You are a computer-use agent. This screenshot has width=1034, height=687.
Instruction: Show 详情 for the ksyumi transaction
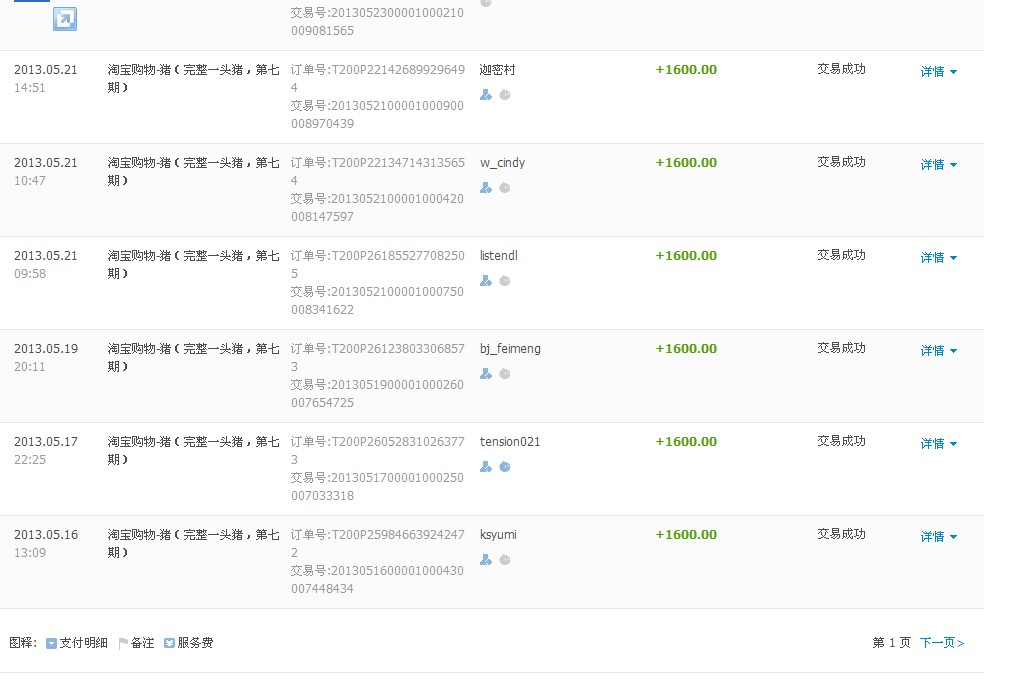938,537
